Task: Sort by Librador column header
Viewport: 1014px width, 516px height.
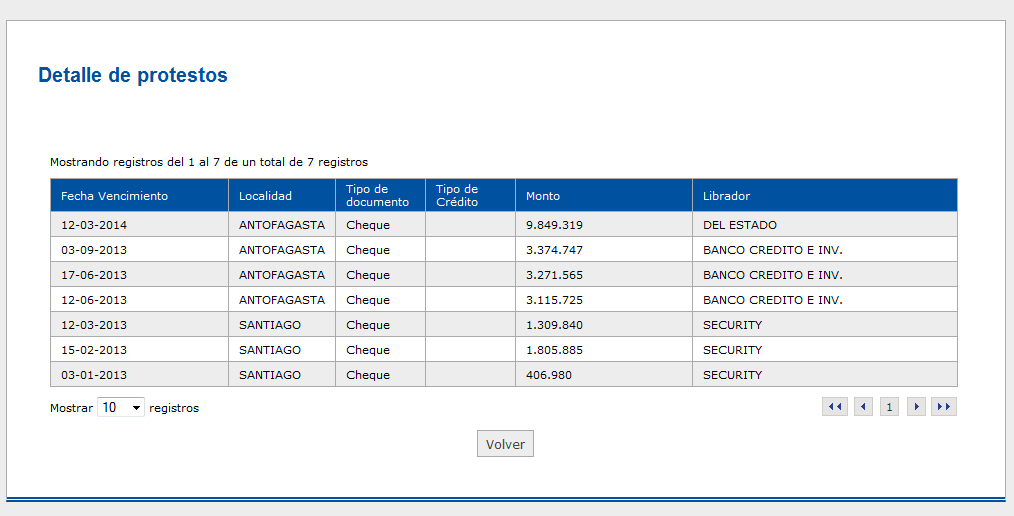Action: [x=825, y=195]
